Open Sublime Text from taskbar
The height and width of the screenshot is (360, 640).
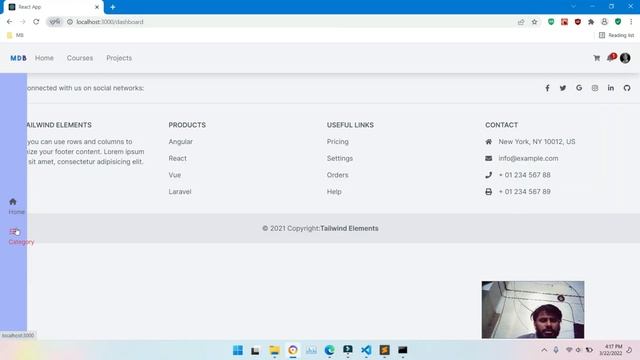(x=384, y=350)
